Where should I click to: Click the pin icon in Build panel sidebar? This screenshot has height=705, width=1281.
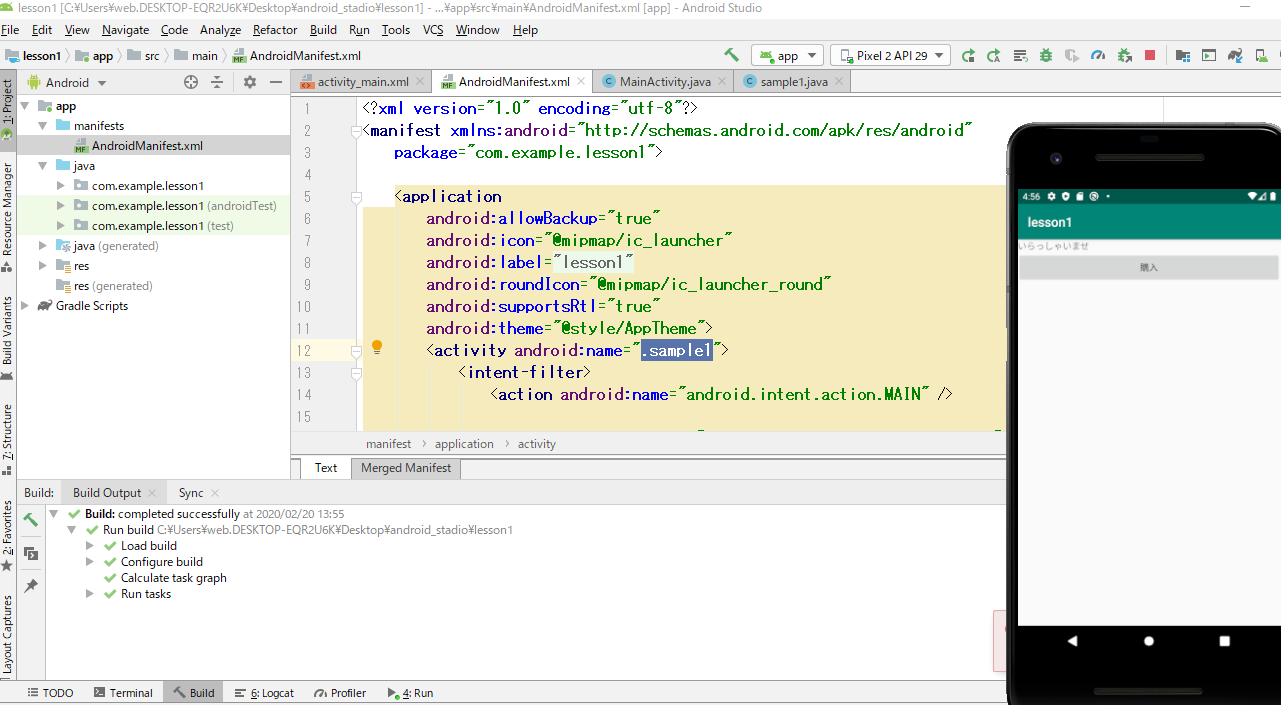[31, 586]
